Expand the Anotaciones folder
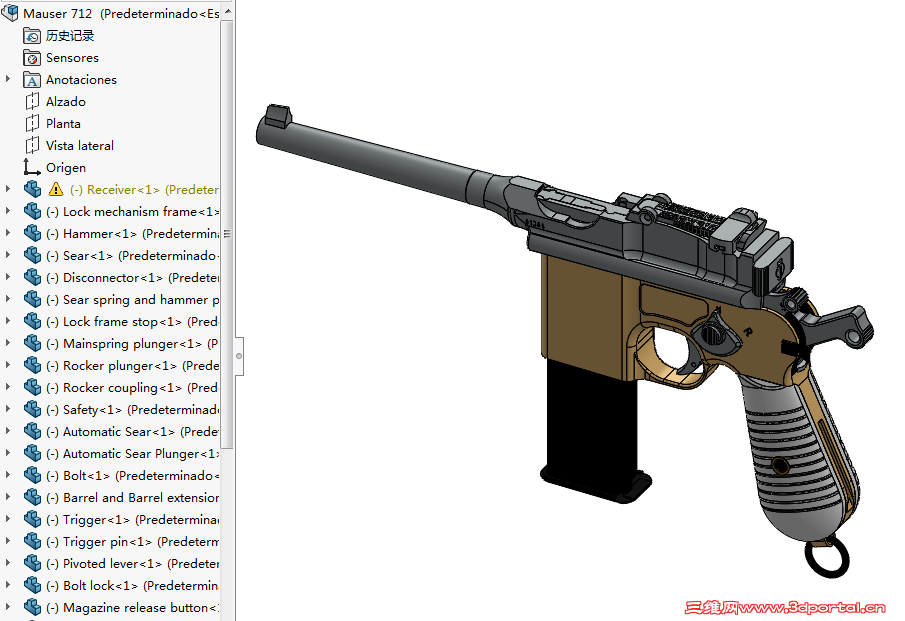905x621 pixels. click(x=8, y=78)
